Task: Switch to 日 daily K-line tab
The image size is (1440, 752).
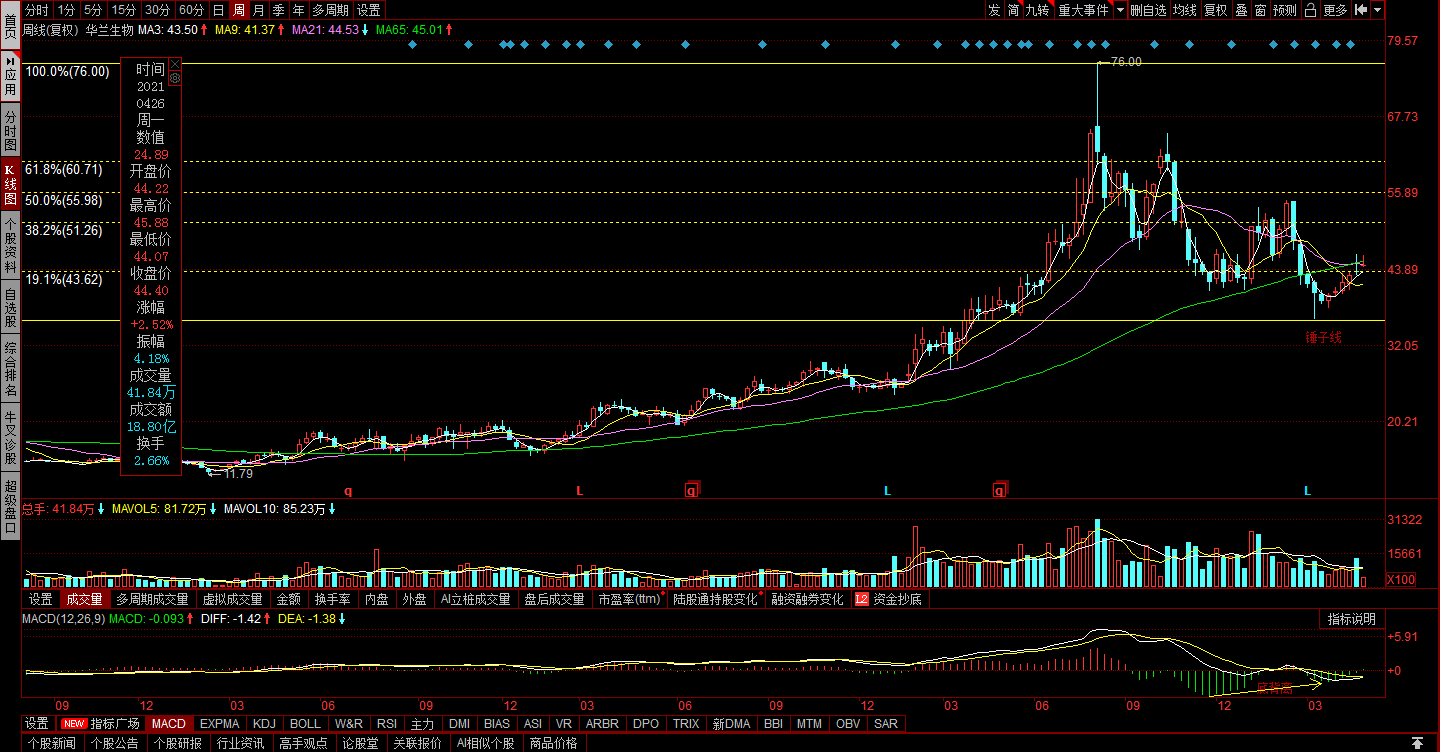Action: click(218, 10)
